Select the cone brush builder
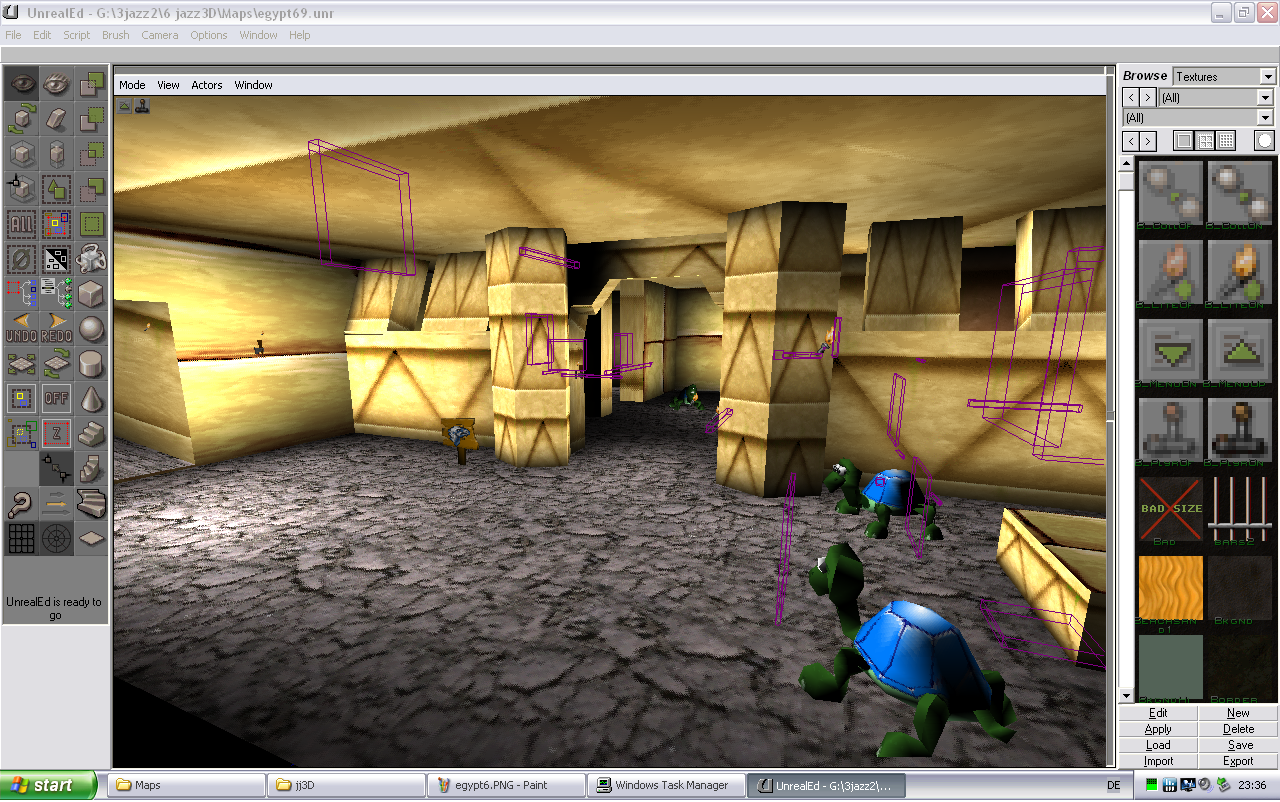Screen dimensions: 1280x802 pyautogui.click(x=91, y=399)
